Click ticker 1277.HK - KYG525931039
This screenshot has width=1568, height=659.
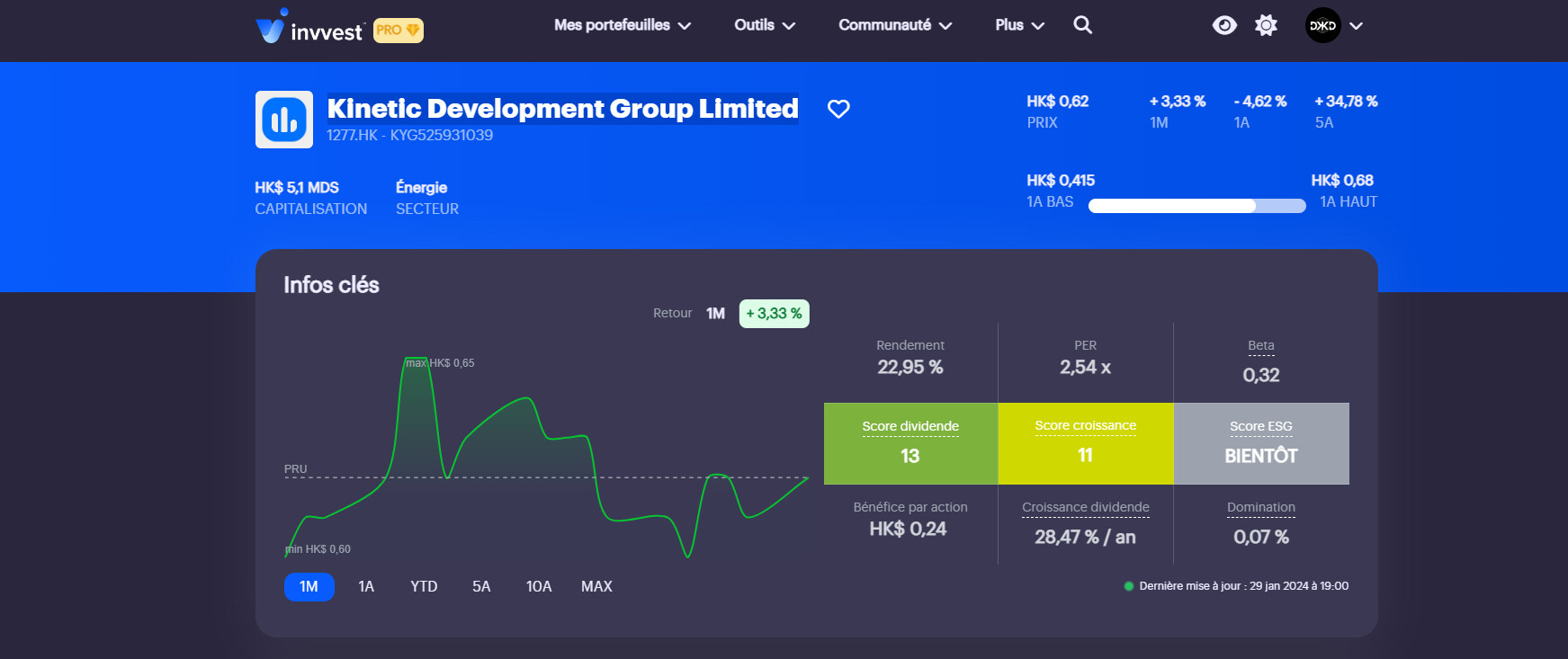point(409,135)
